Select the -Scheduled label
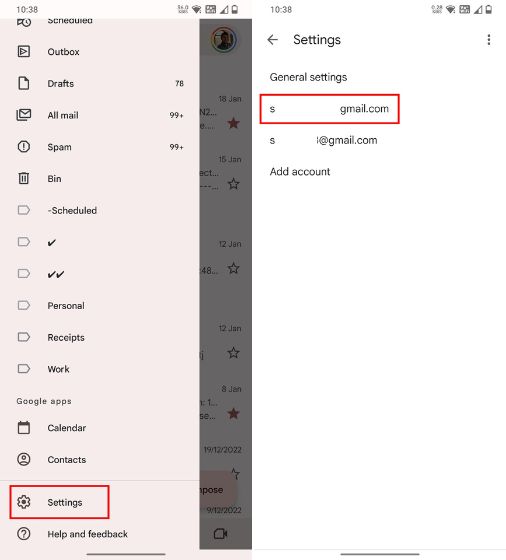The image size is (506, 560). (100, 210)
